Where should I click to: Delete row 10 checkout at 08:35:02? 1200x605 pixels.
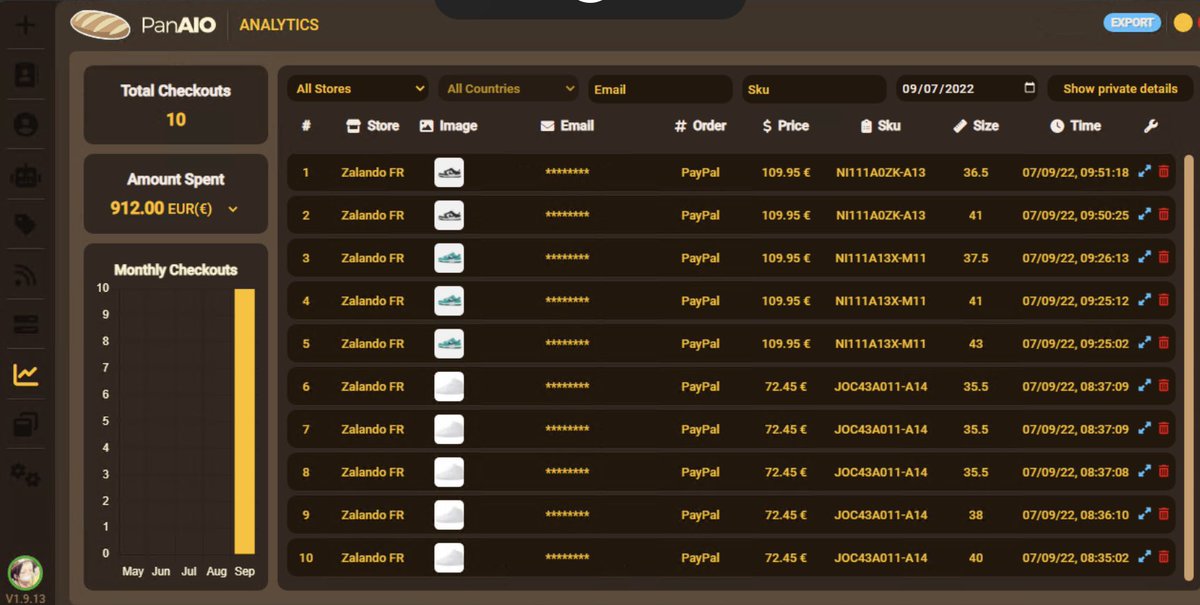pos(1163,558)
